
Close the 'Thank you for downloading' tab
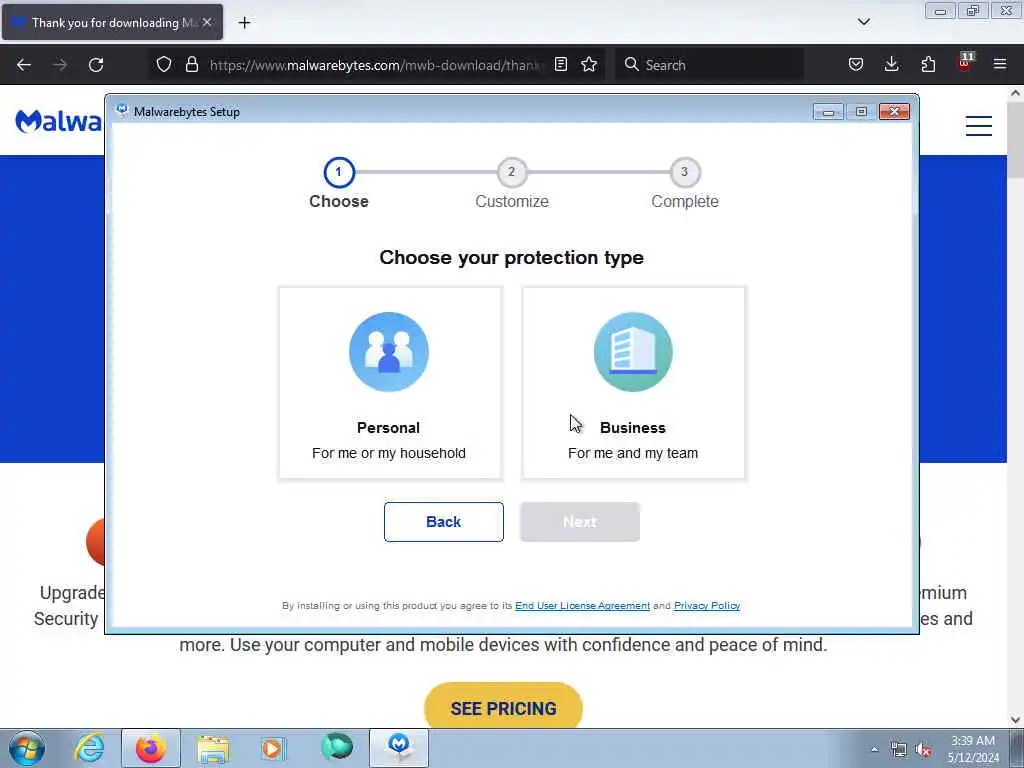coord(207,22)
